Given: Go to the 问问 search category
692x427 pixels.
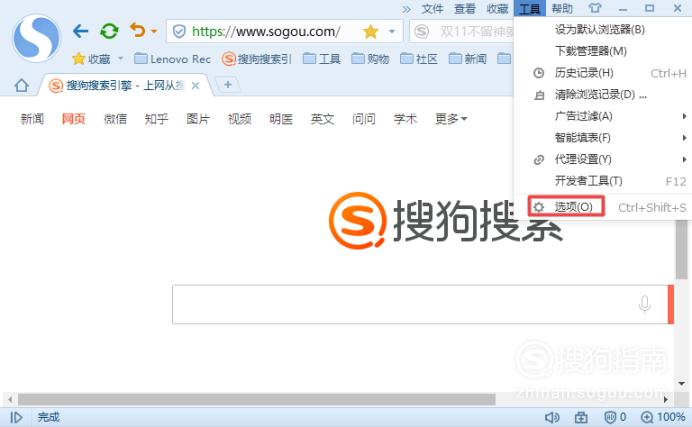Looking at the screenshot, I should point(364,119).
